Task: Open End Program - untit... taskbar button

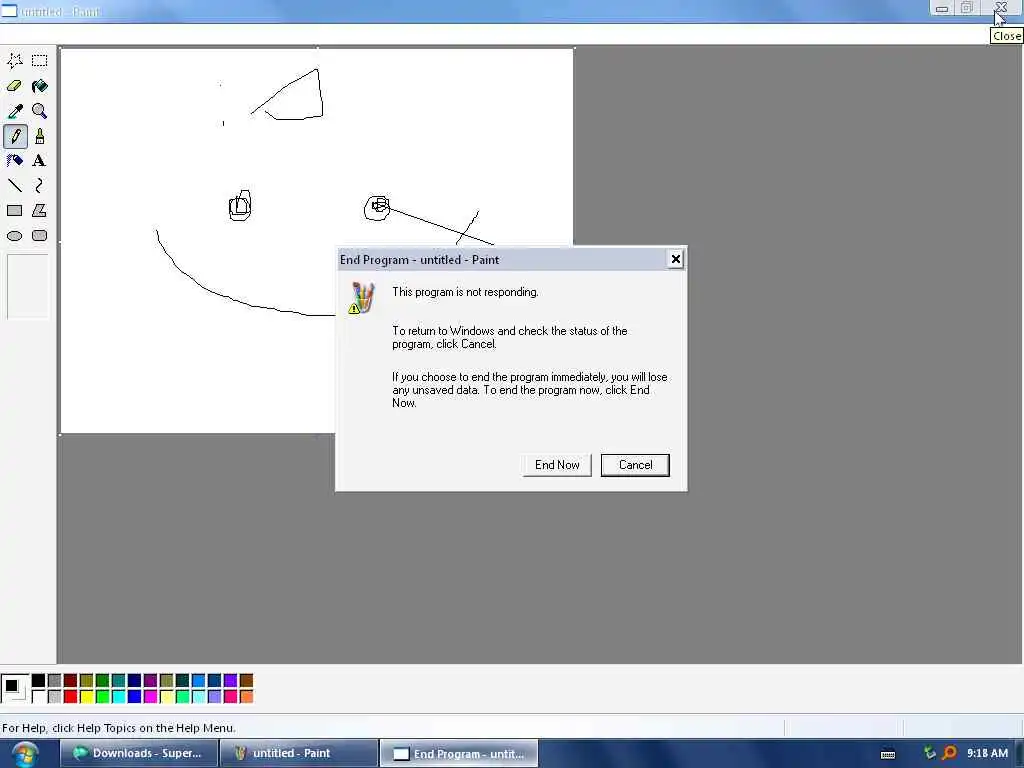Action: (459, 754)
